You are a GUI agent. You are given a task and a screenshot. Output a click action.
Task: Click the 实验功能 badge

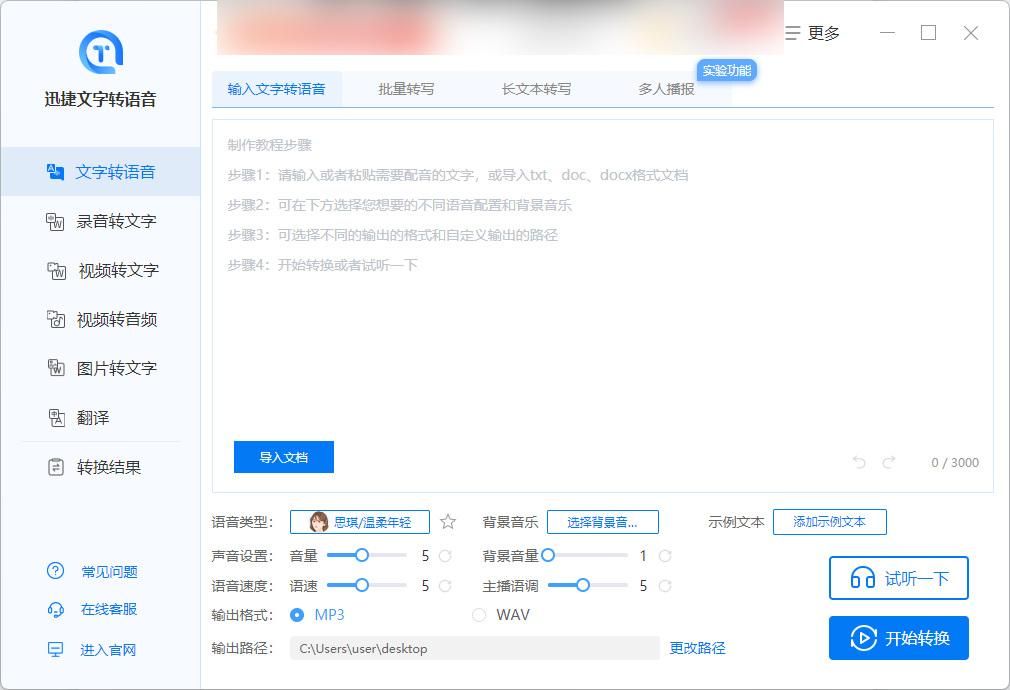pos(727,70)
